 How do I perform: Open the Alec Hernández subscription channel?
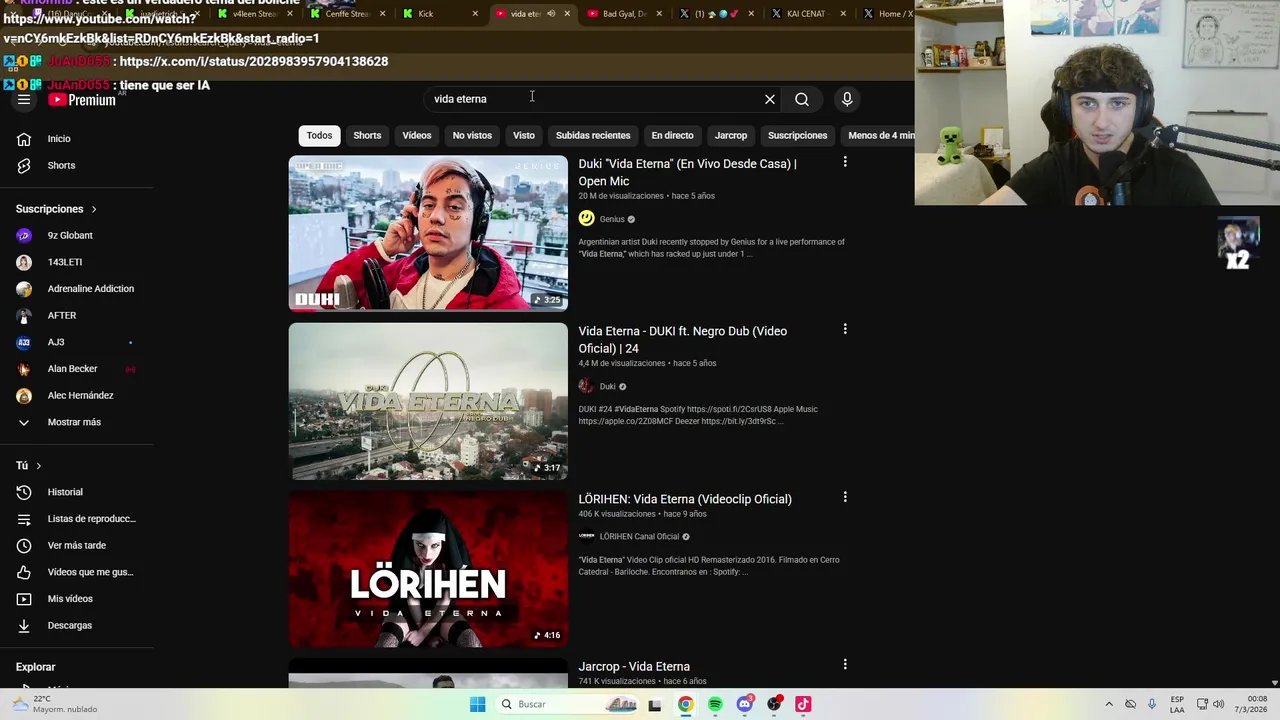coord(75,395)
